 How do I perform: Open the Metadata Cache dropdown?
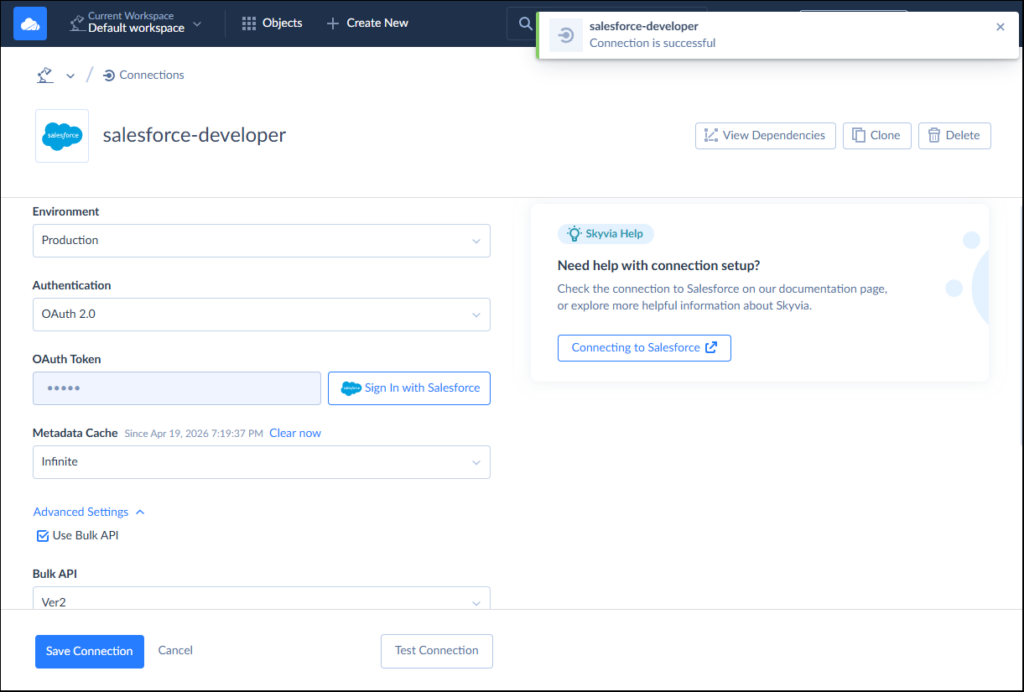click(261, 462)
